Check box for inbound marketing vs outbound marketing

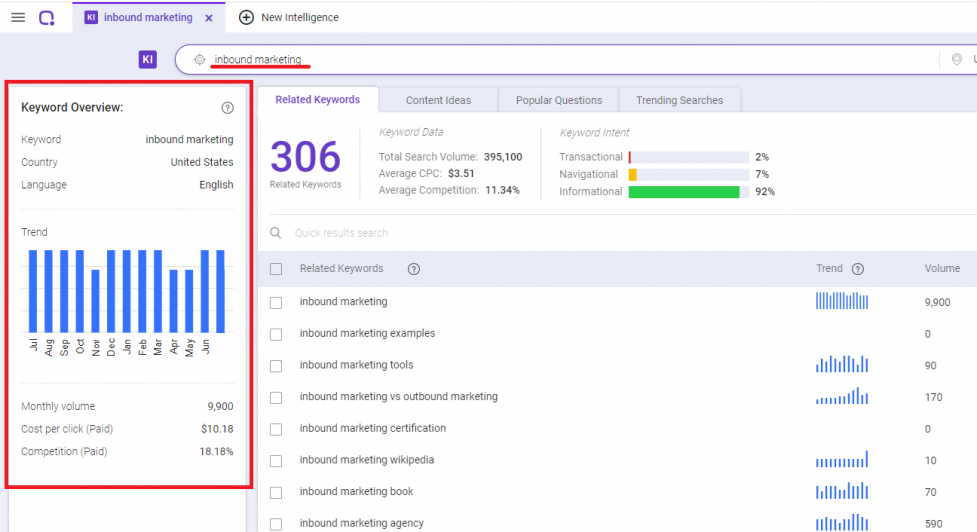pyautogui.click(x=276, y=397)
